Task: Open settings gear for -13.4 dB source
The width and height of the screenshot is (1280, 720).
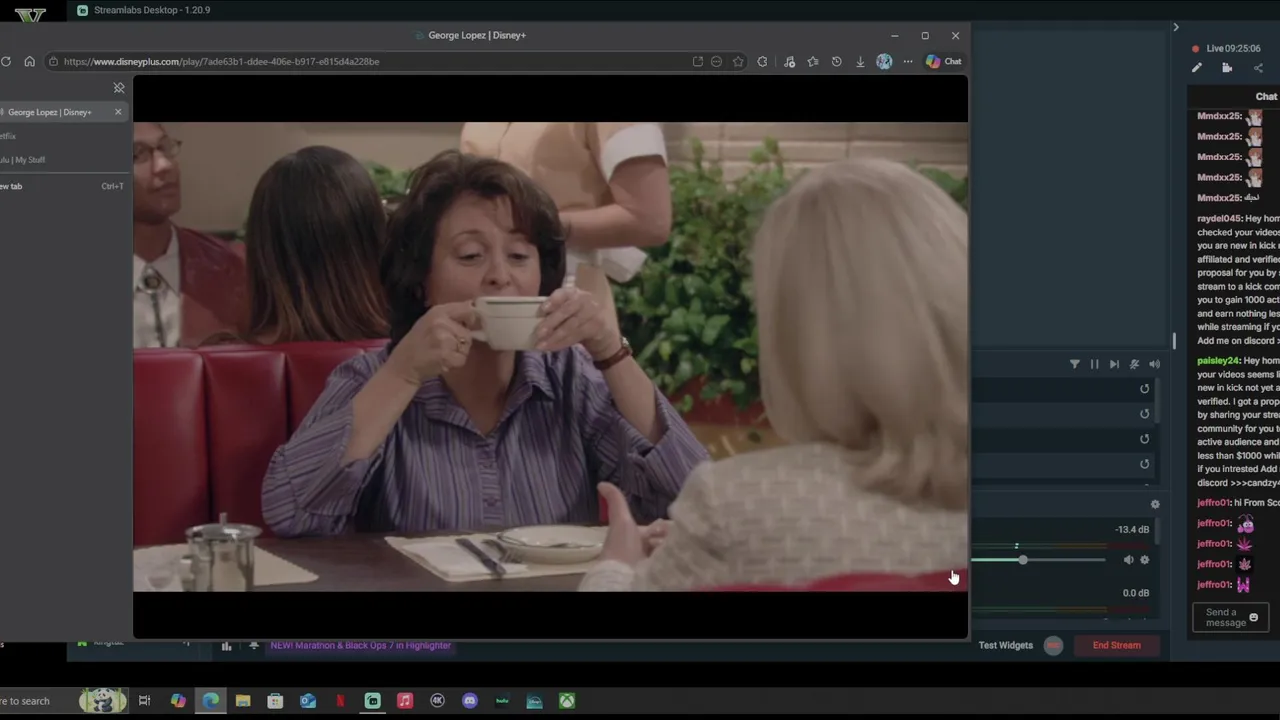Action: tap(1145, 560)
